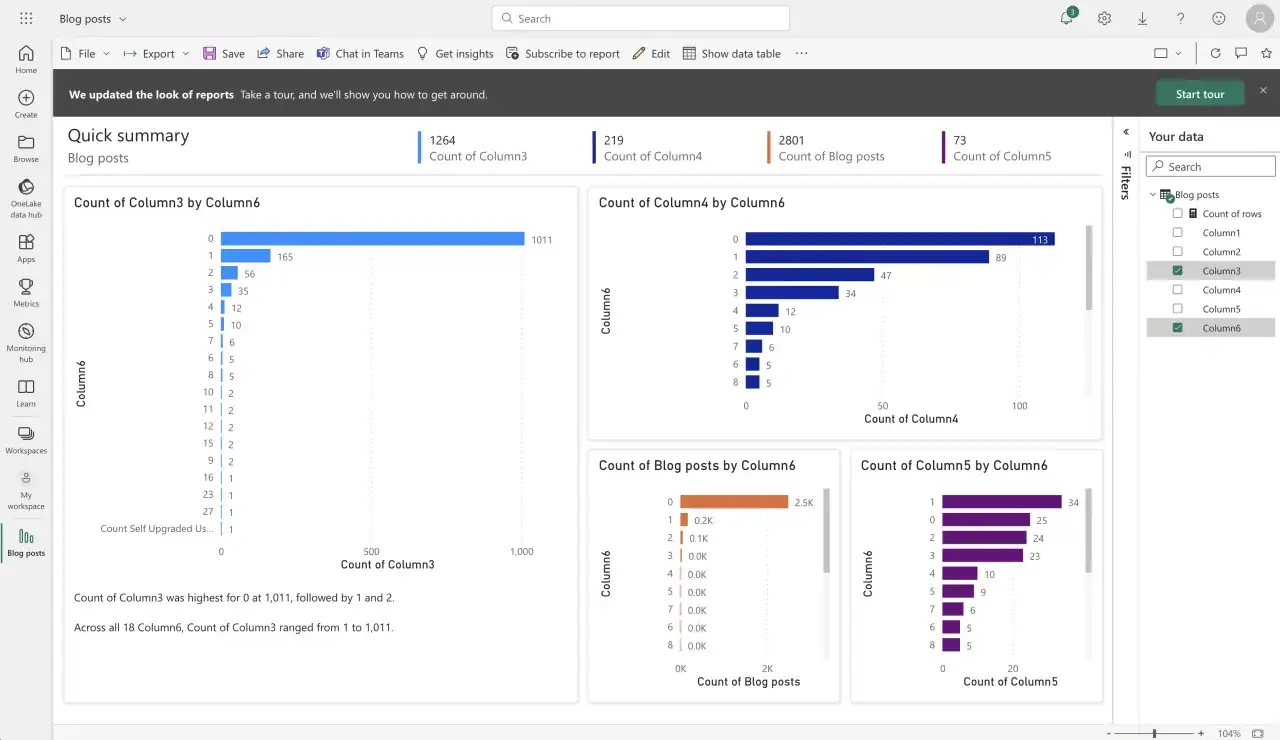The height and width of the screenshot is (740, 1280).
Task: Click Show data table
Action: [731, 53]
